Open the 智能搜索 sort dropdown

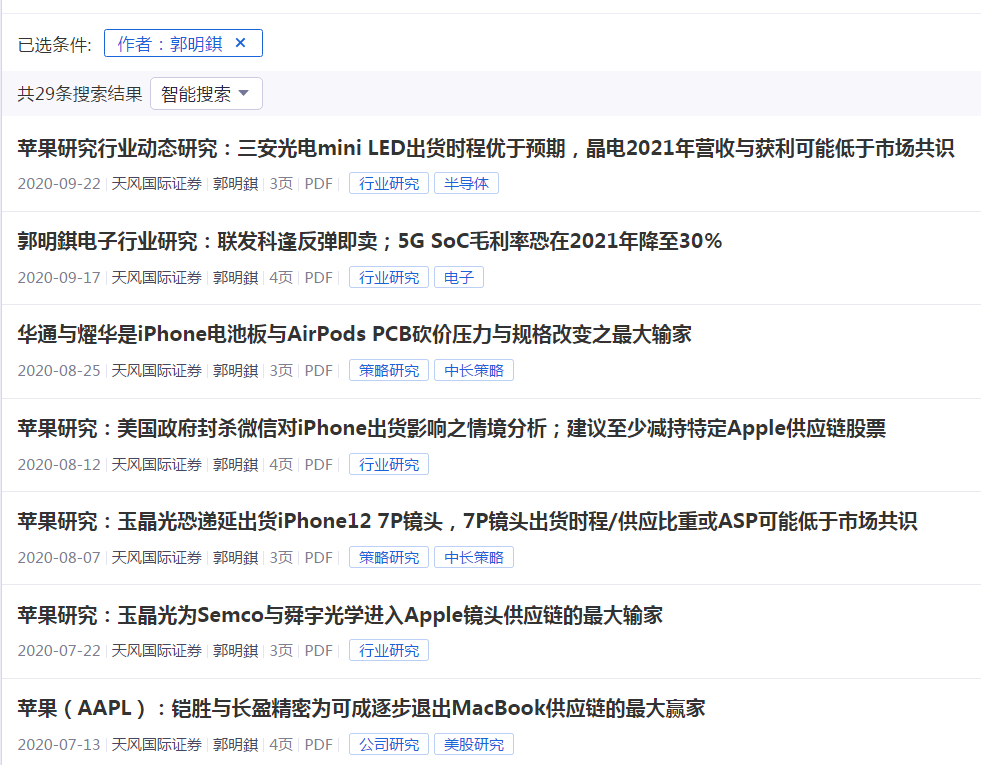206,94
